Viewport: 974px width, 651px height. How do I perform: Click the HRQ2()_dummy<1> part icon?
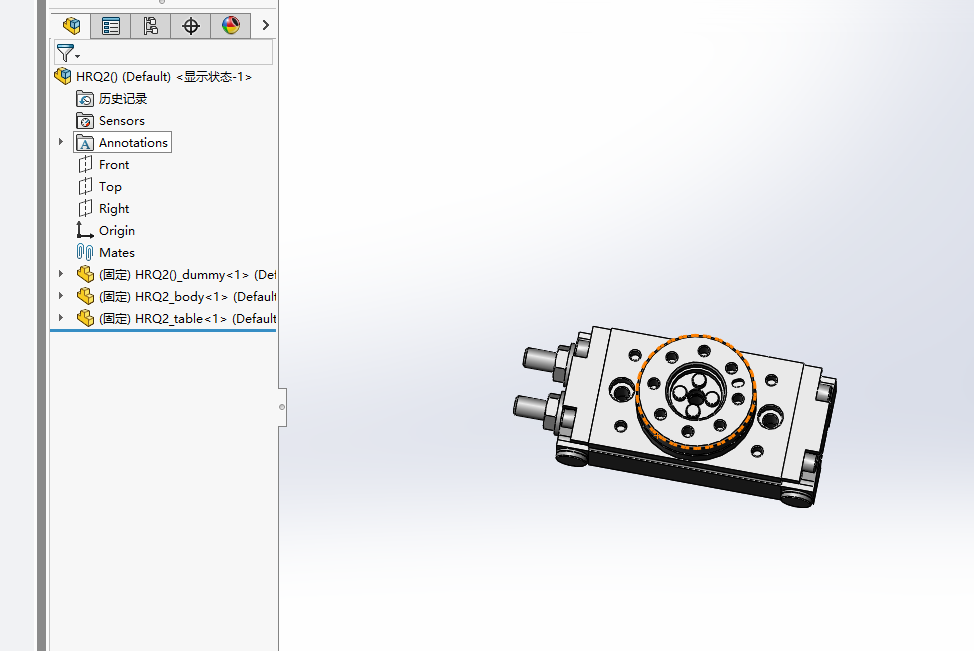point(85,274)
